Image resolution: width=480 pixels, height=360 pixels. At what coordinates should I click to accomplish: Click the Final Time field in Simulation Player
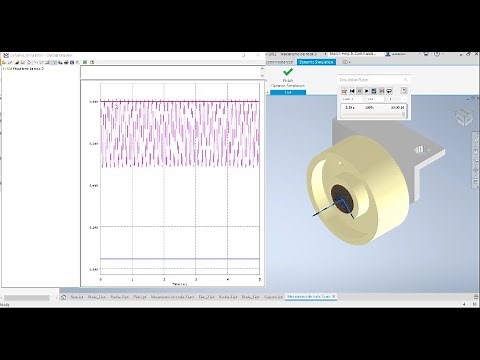tap(351, 99)
